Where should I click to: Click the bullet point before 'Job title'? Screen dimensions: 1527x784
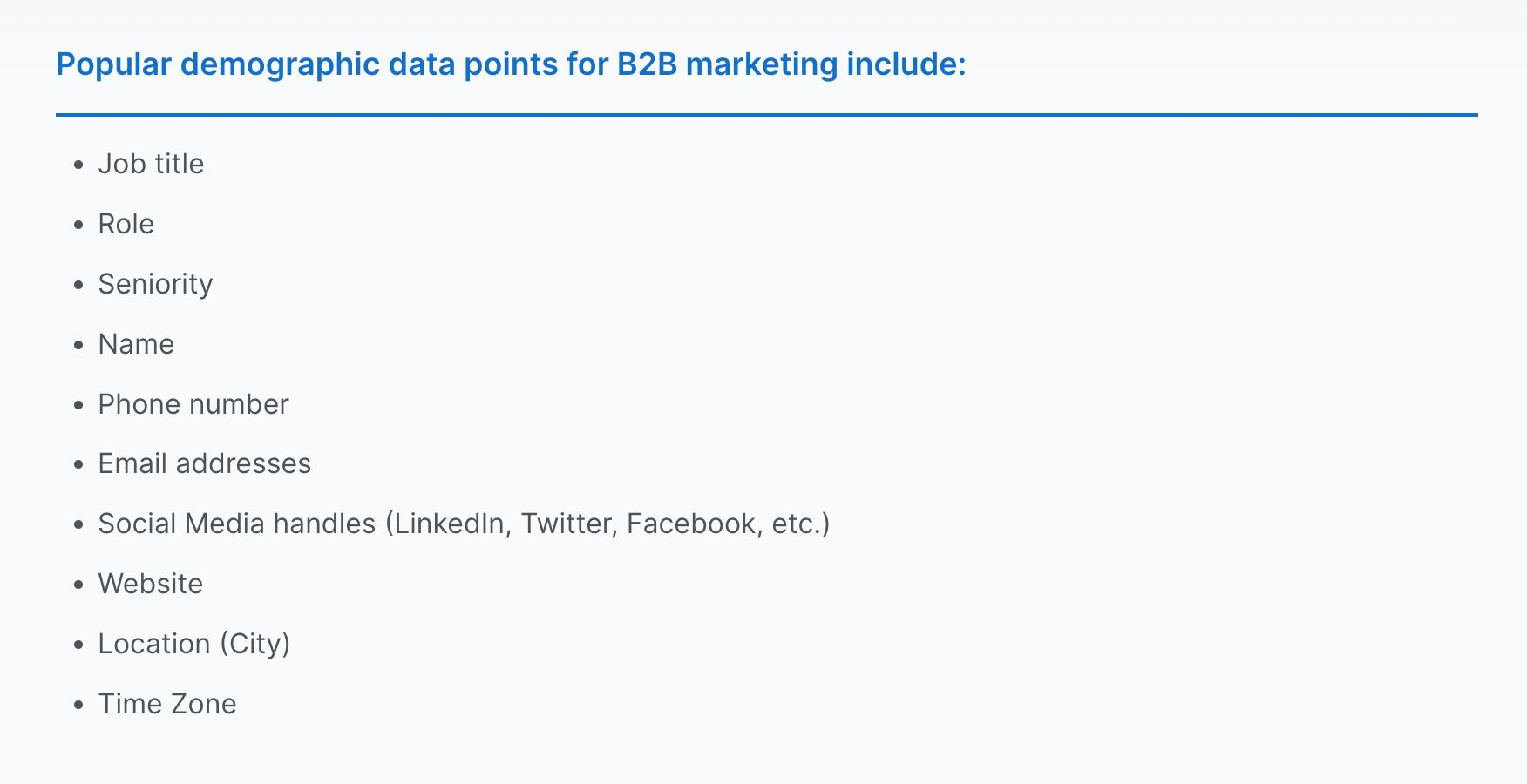pyautogui.click(x=79, y=165)
